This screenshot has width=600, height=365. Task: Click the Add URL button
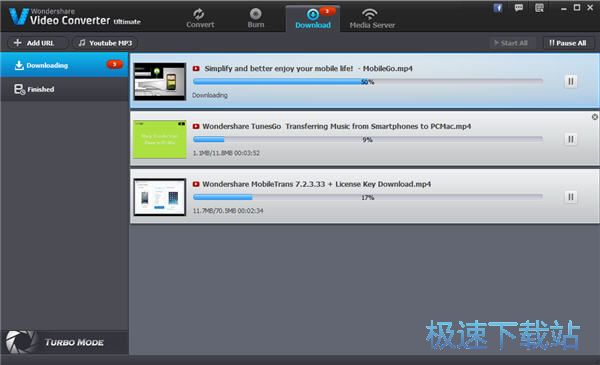[34, 43]
